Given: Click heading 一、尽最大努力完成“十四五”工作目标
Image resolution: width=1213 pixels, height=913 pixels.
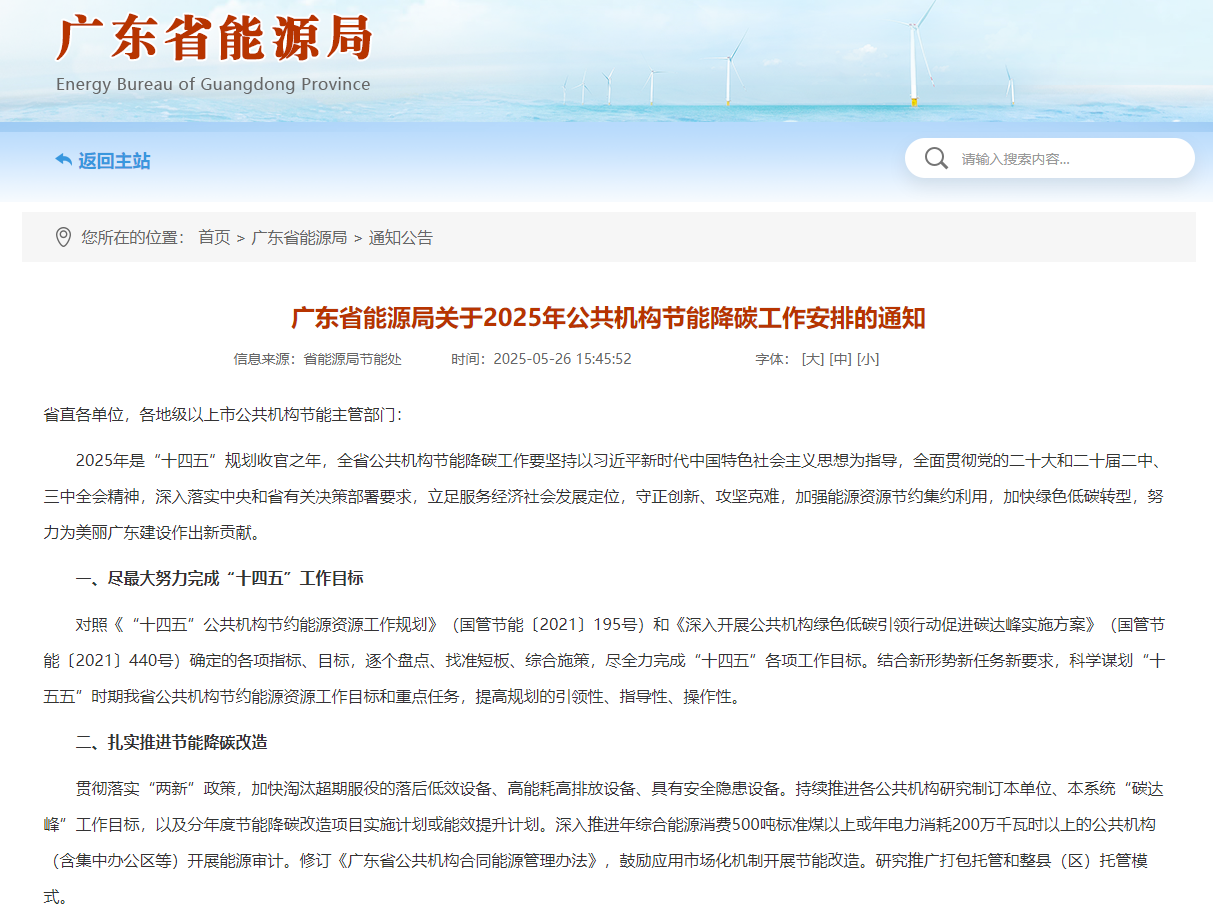Looking at the screenshot, I should [220, 578].
